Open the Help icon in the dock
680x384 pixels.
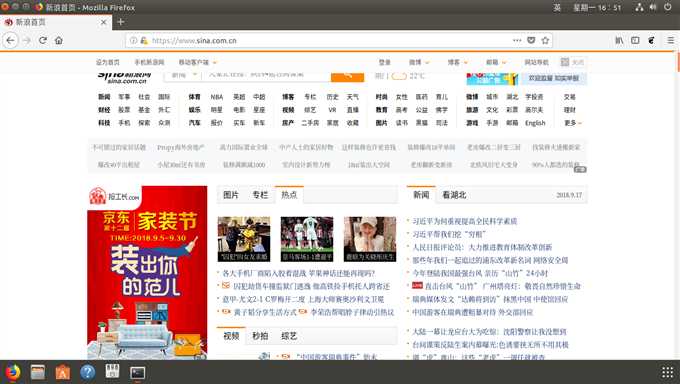[88, 372]
